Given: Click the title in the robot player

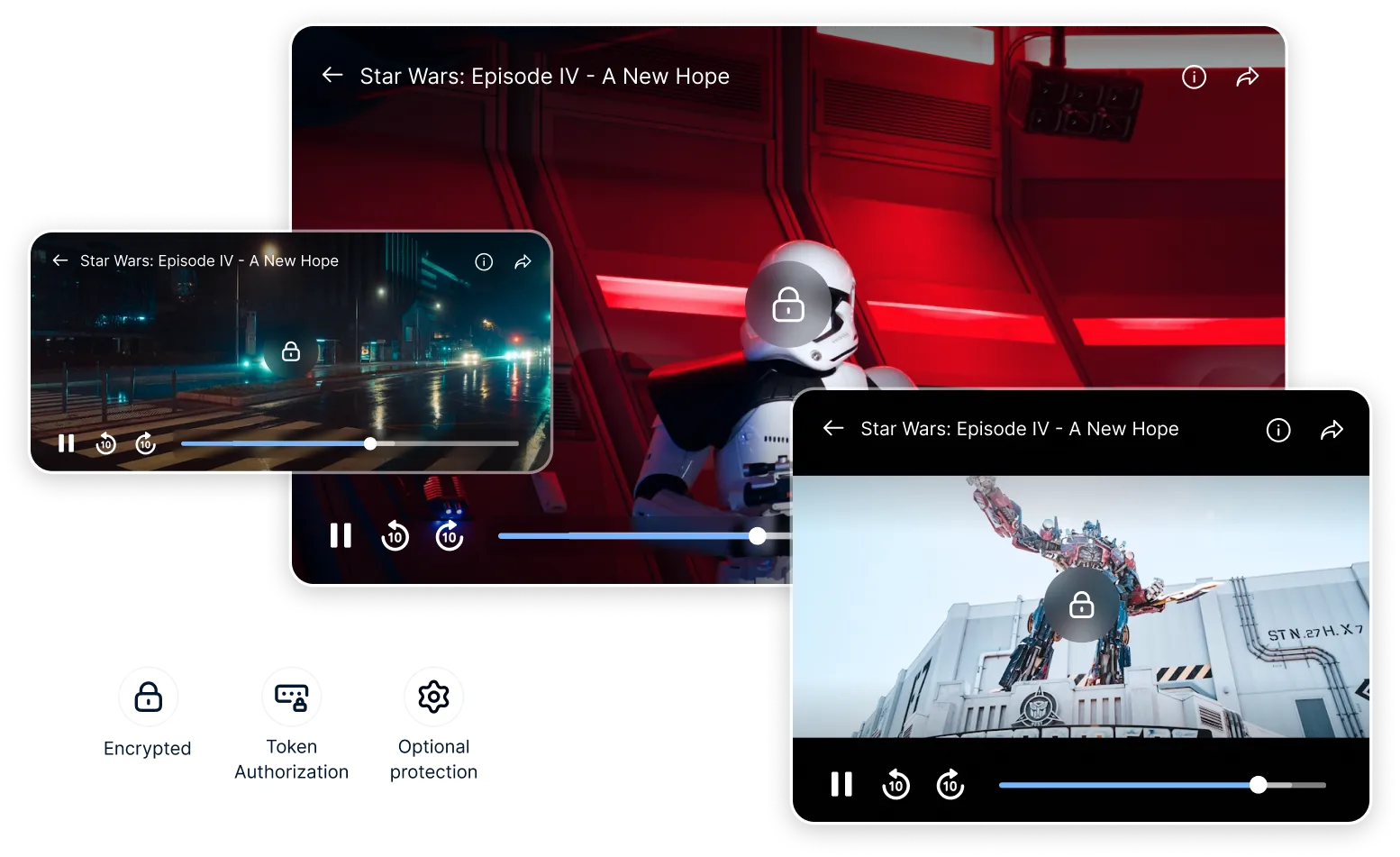Looking at the screenshot, I should pos(1020,429).
